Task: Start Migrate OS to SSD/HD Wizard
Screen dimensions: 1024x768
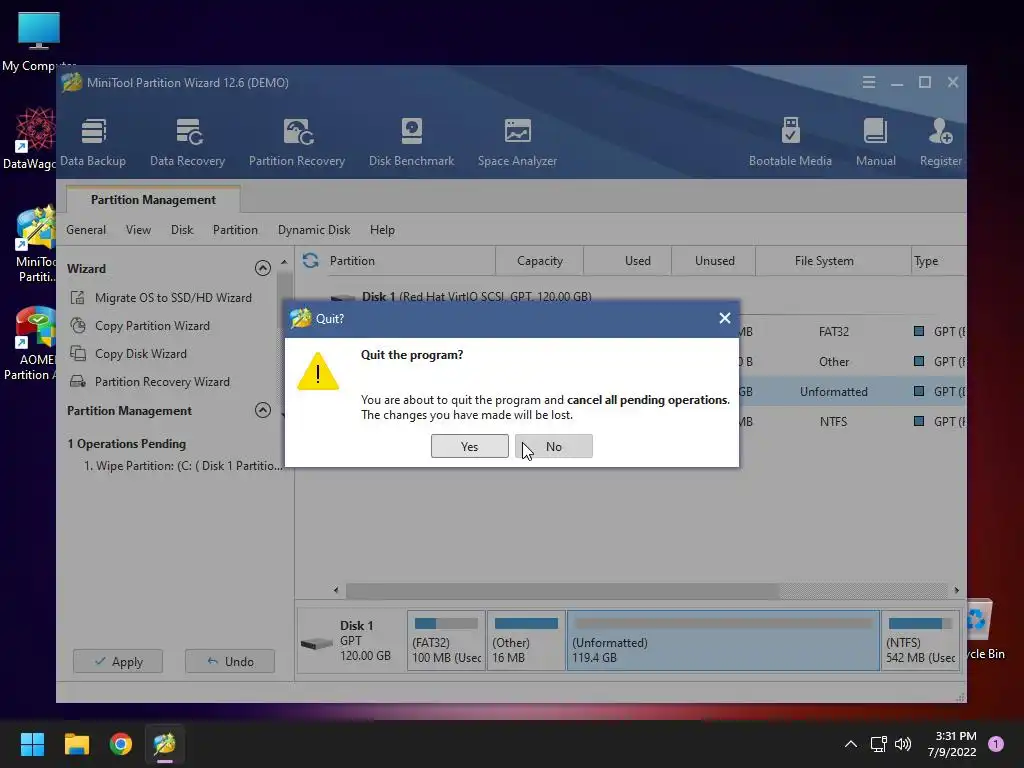Action: [x=173, y=298]
